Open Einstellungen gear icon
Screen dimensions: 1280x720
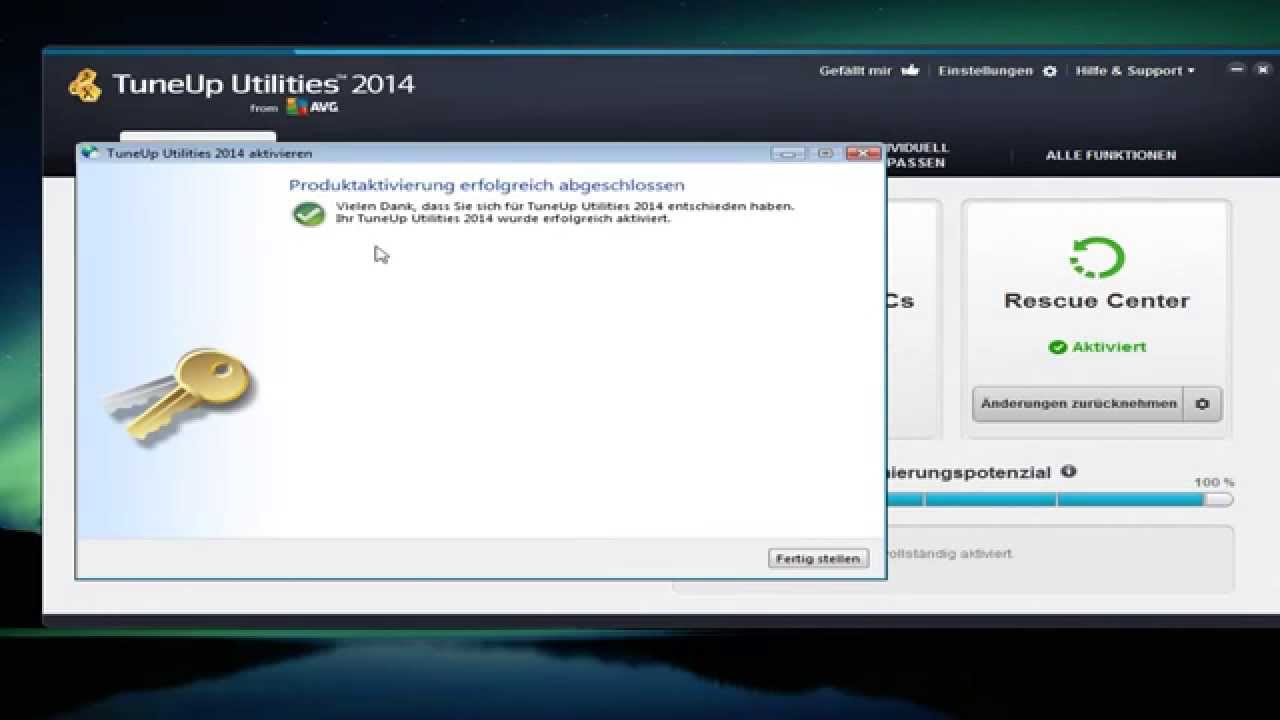tap(1049, 71)
